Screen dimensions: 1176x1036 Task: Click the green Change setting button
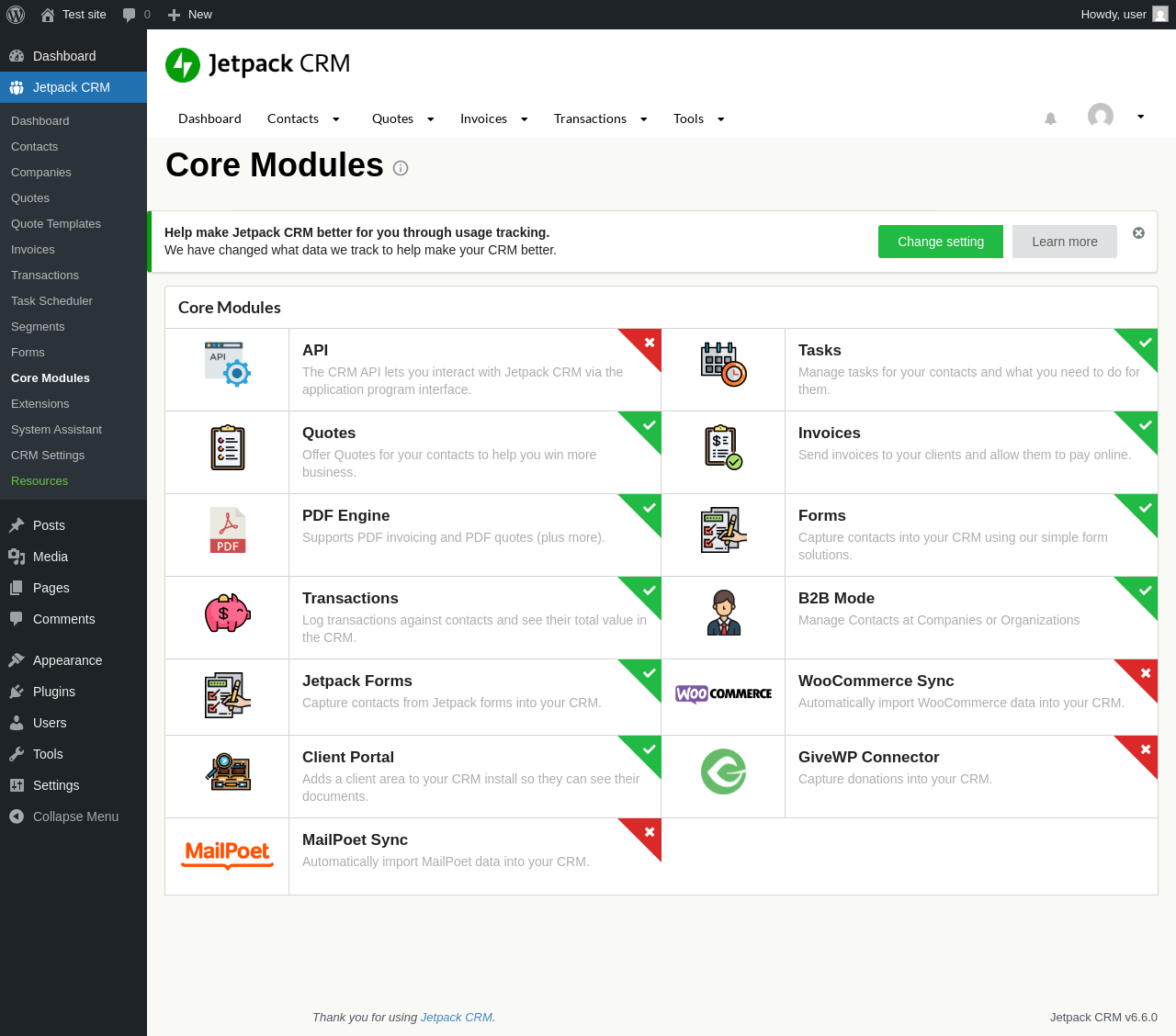pos(941,242)
